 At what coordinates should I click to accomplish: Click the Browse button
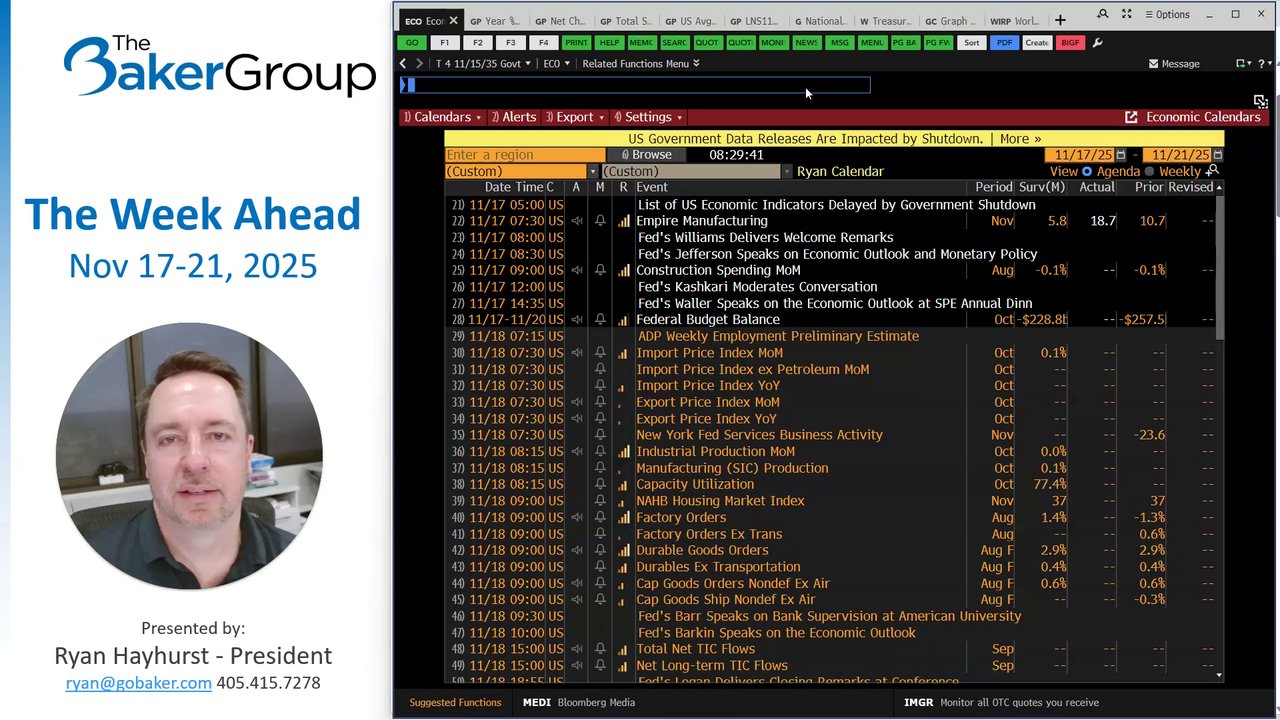click(x=646, y=155)
